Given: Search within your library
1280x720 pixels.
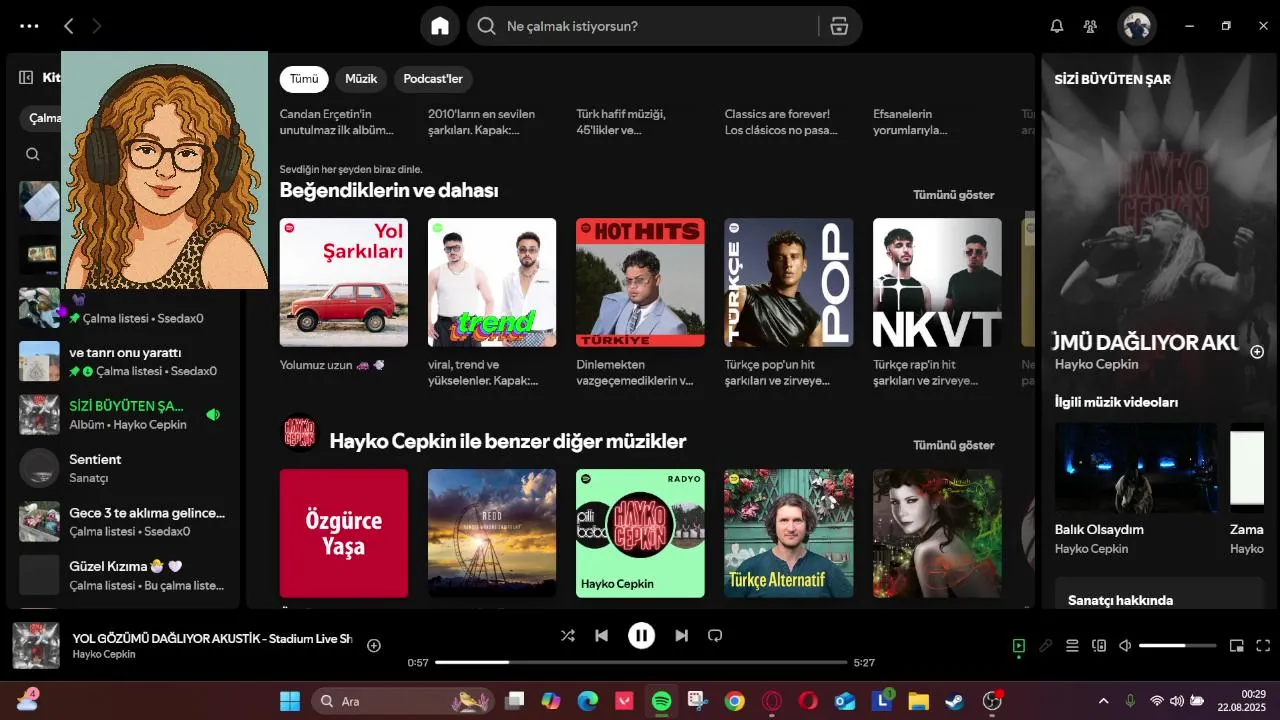Looking at the screenshot, I should (x=33, y=154).
